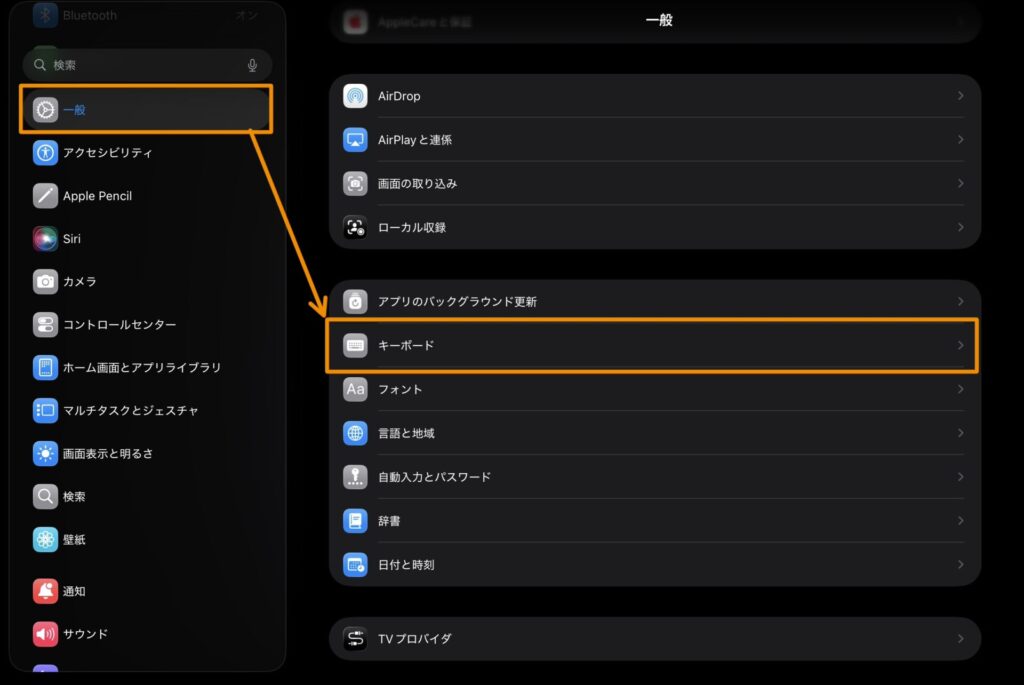Tap the 画面の取り込み icon
This screenshot has width=1024, height=685.
[x=355, y=184]
